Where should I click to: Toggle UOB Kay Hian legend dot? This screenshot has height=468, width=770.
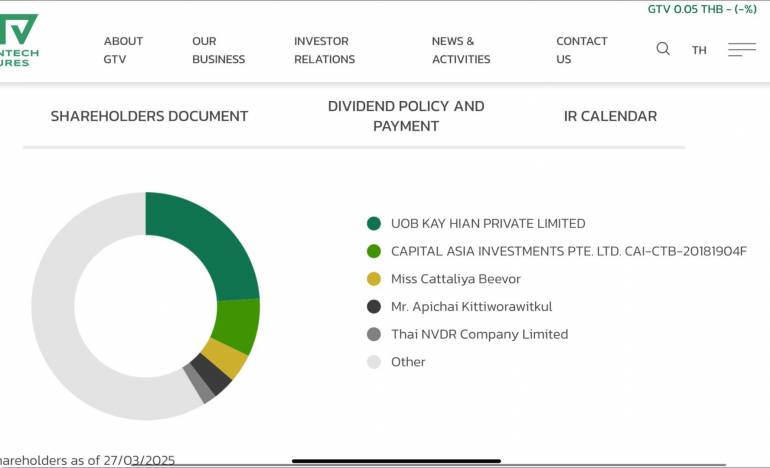(374, 224)
